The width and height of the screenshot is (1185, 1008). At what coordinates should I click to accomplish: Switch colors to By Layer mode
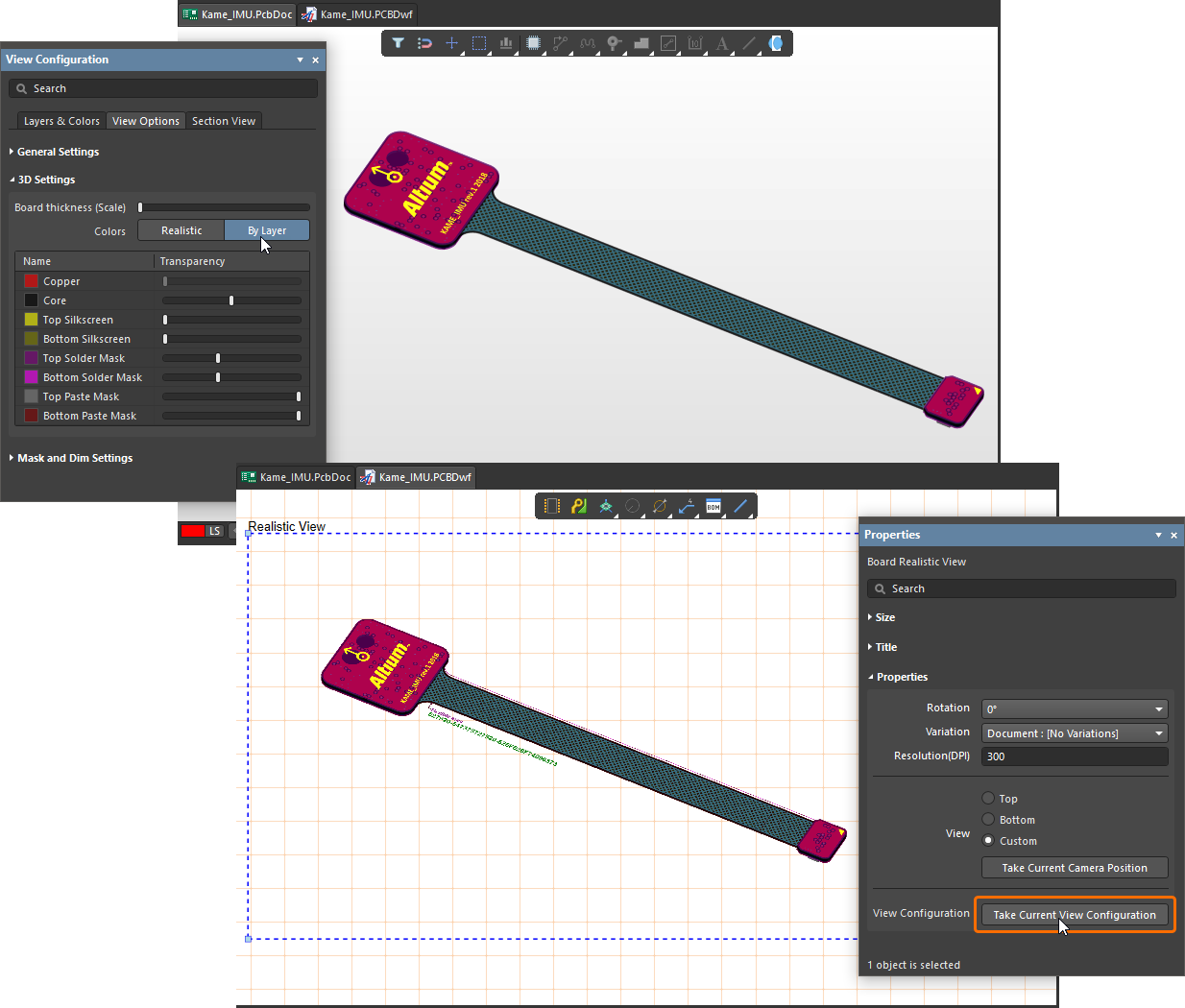tap(267, 230)
